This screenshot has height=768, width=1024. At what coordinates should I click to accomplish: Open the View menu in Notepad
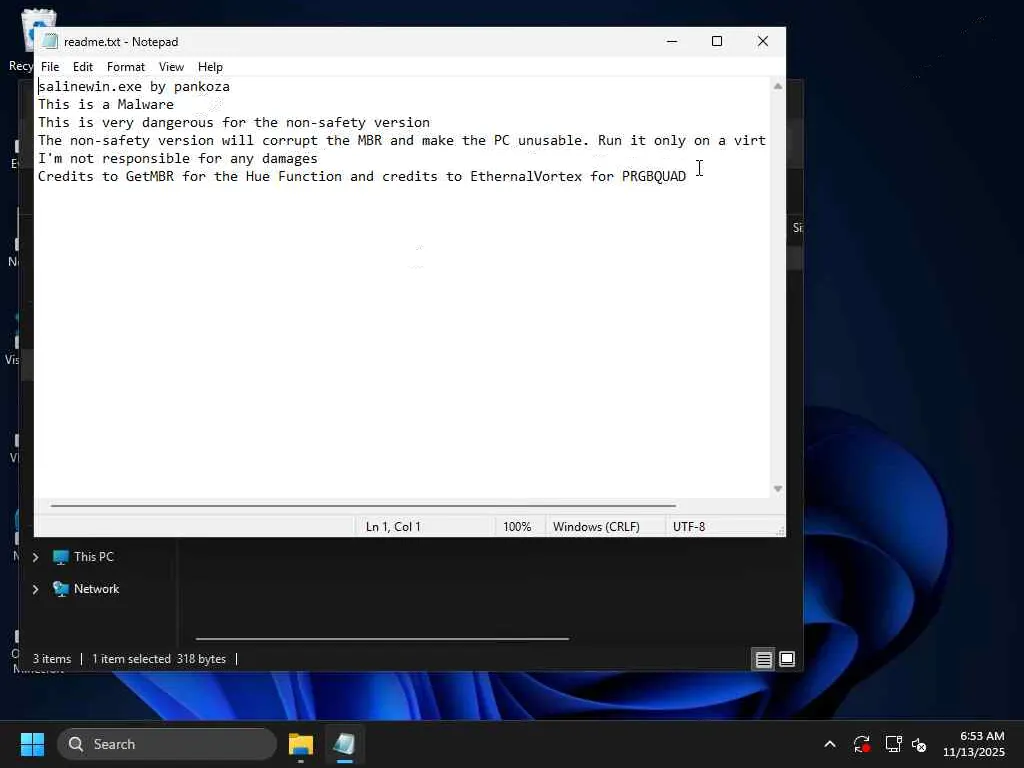click(171, 67)
